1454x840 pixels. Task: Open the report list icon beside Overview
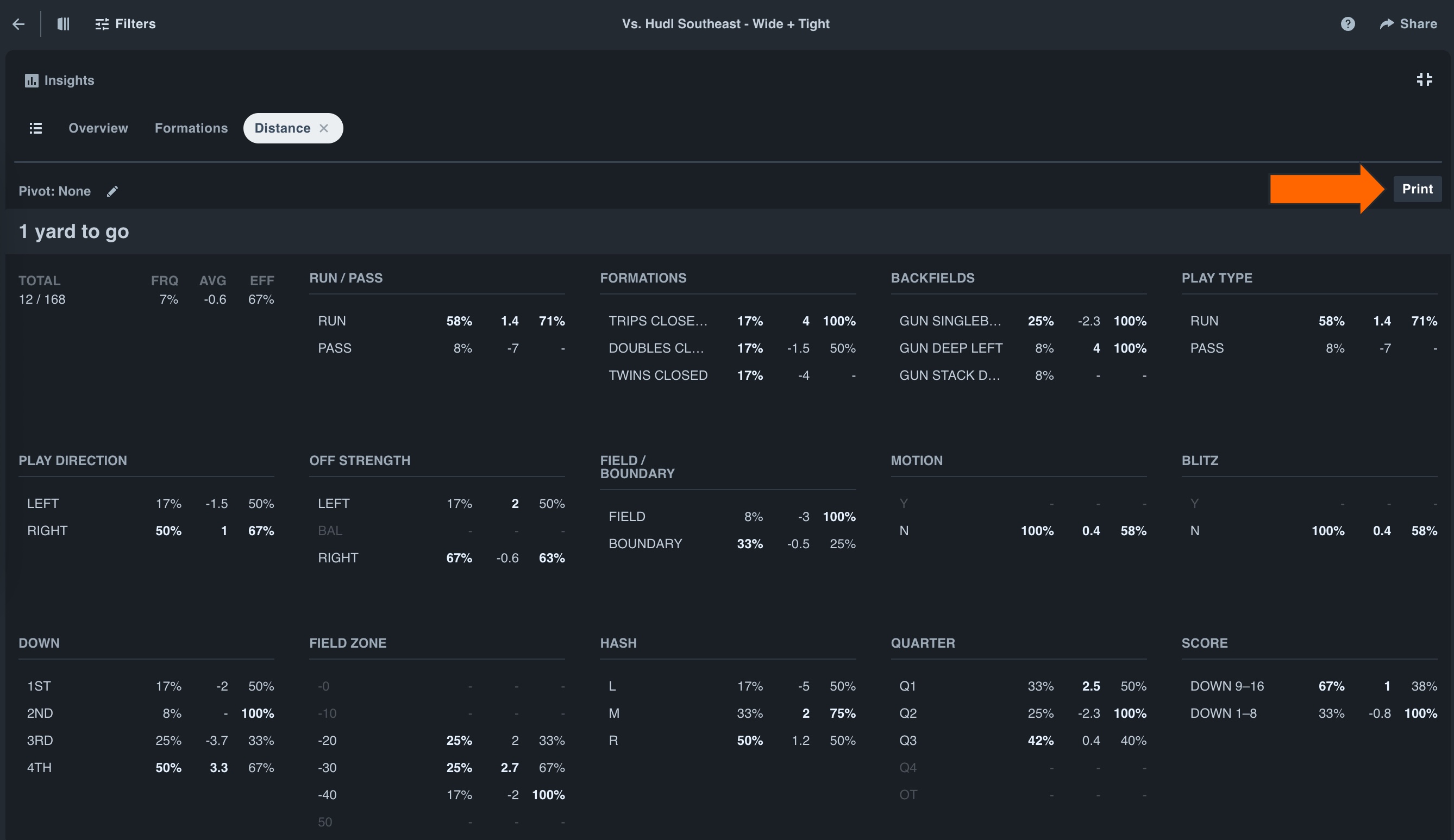pyautogui.click(x=36, y=128)
